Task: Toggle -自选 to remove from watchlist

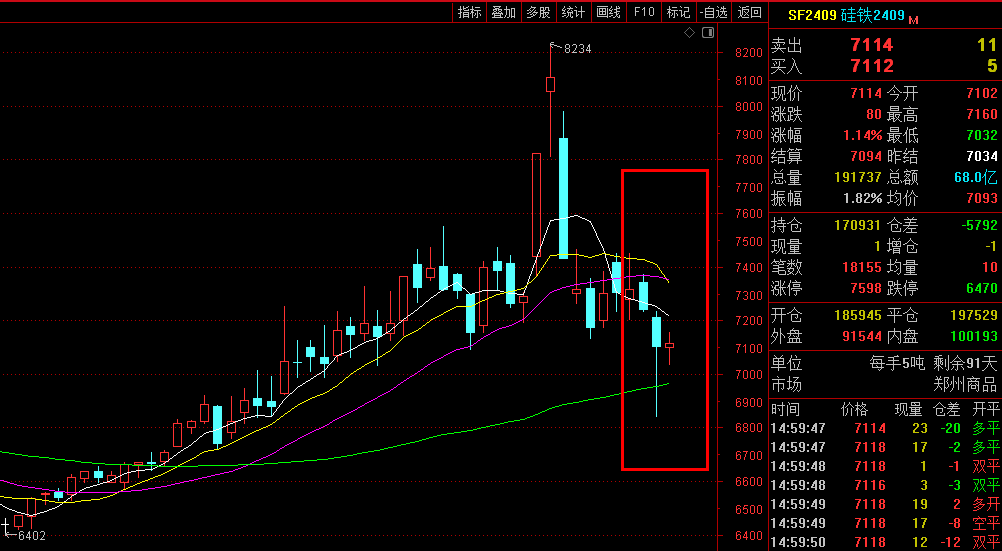Action: point(713,12)
